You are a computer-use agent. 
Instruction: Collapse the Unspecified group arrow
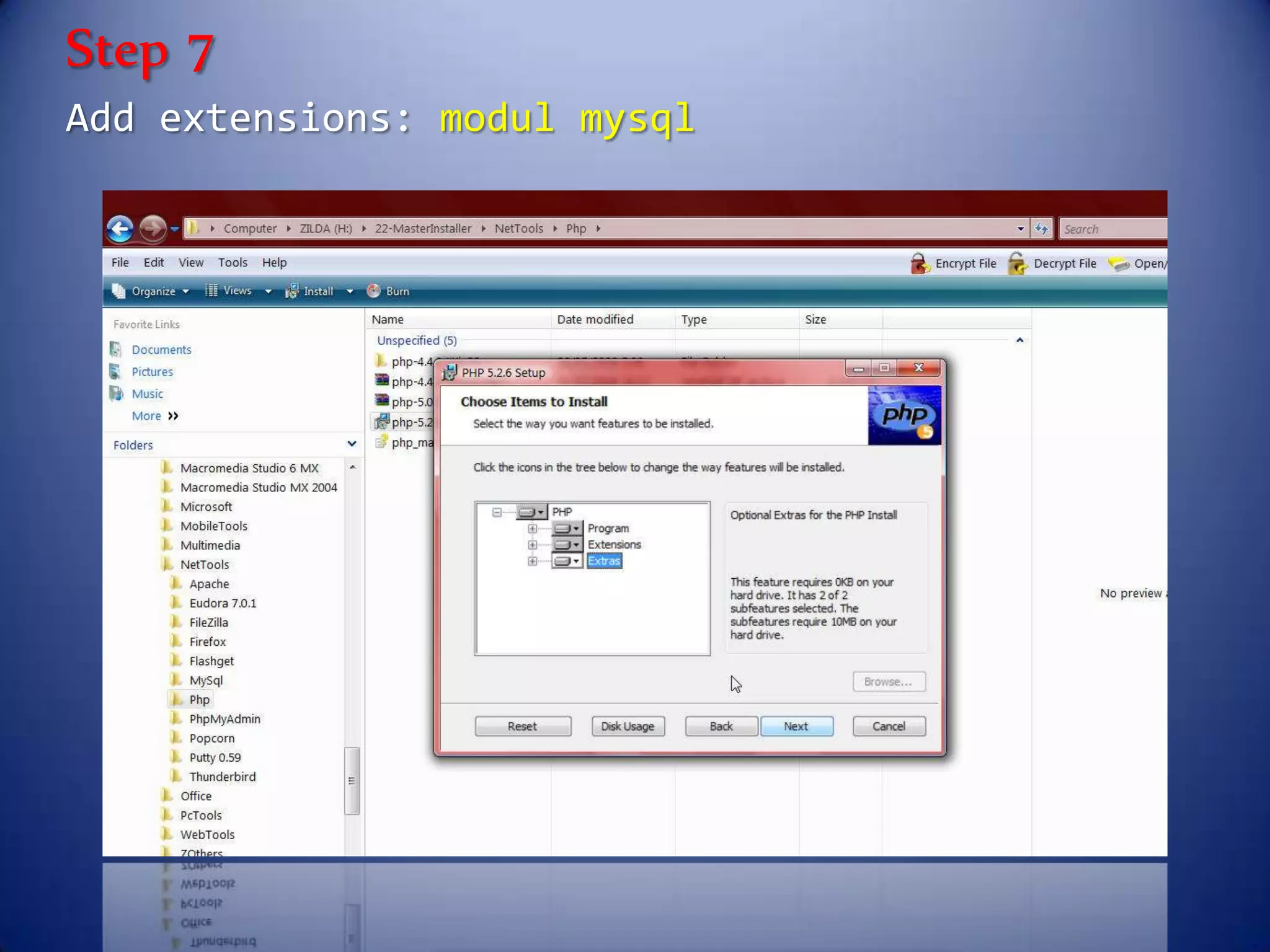pos(1019,340)
